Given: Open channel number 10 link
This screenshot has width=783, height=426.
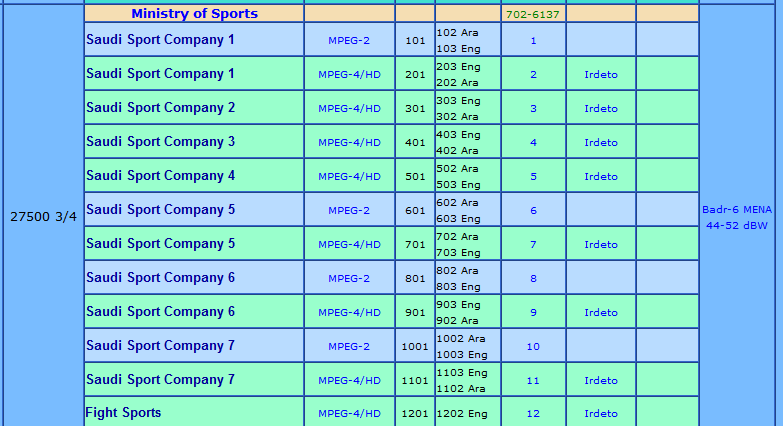Looking at the screenshot, I should (533, 347).
